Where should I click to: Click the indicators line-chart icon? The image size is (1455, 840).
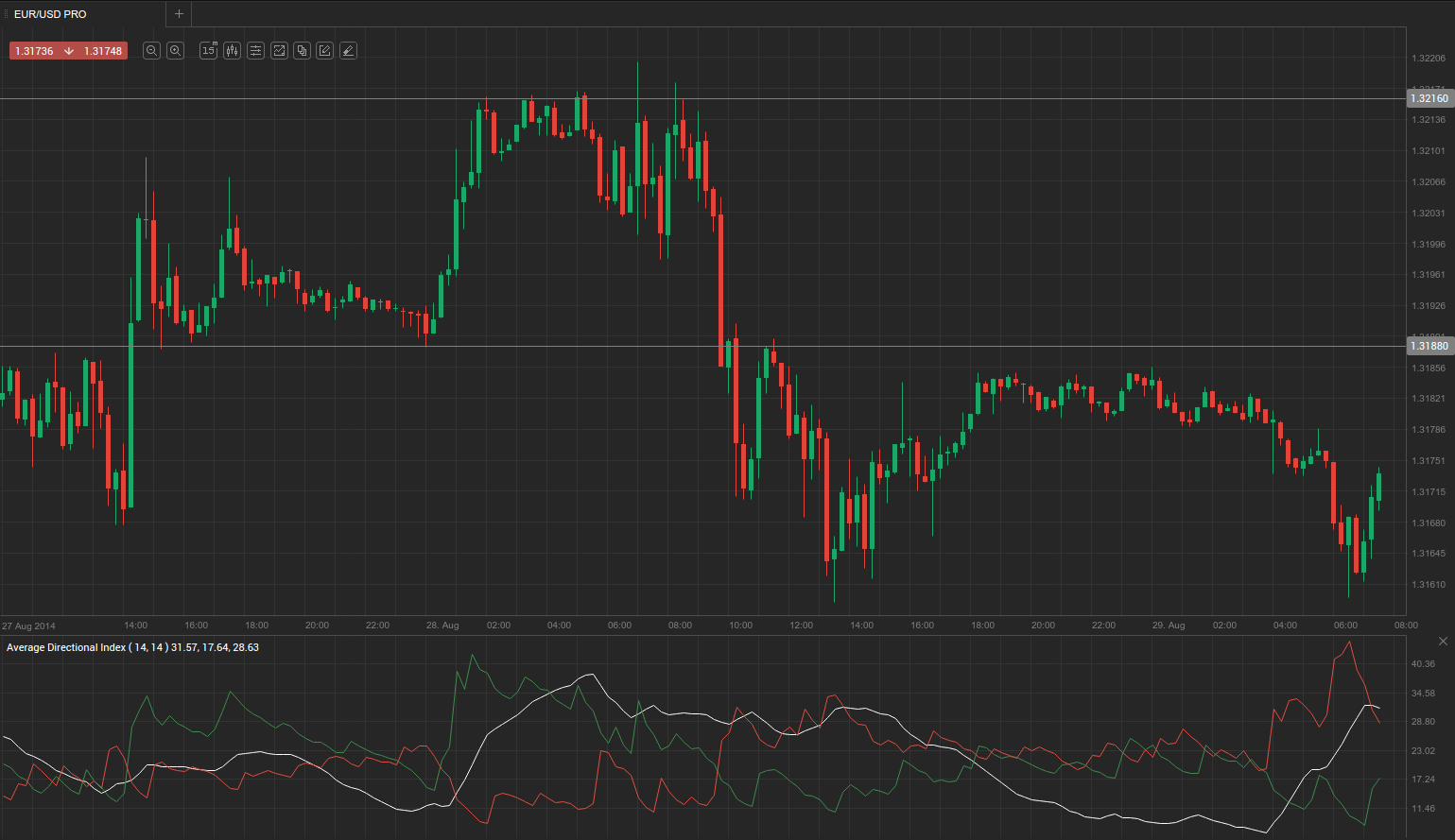[279, 51]
